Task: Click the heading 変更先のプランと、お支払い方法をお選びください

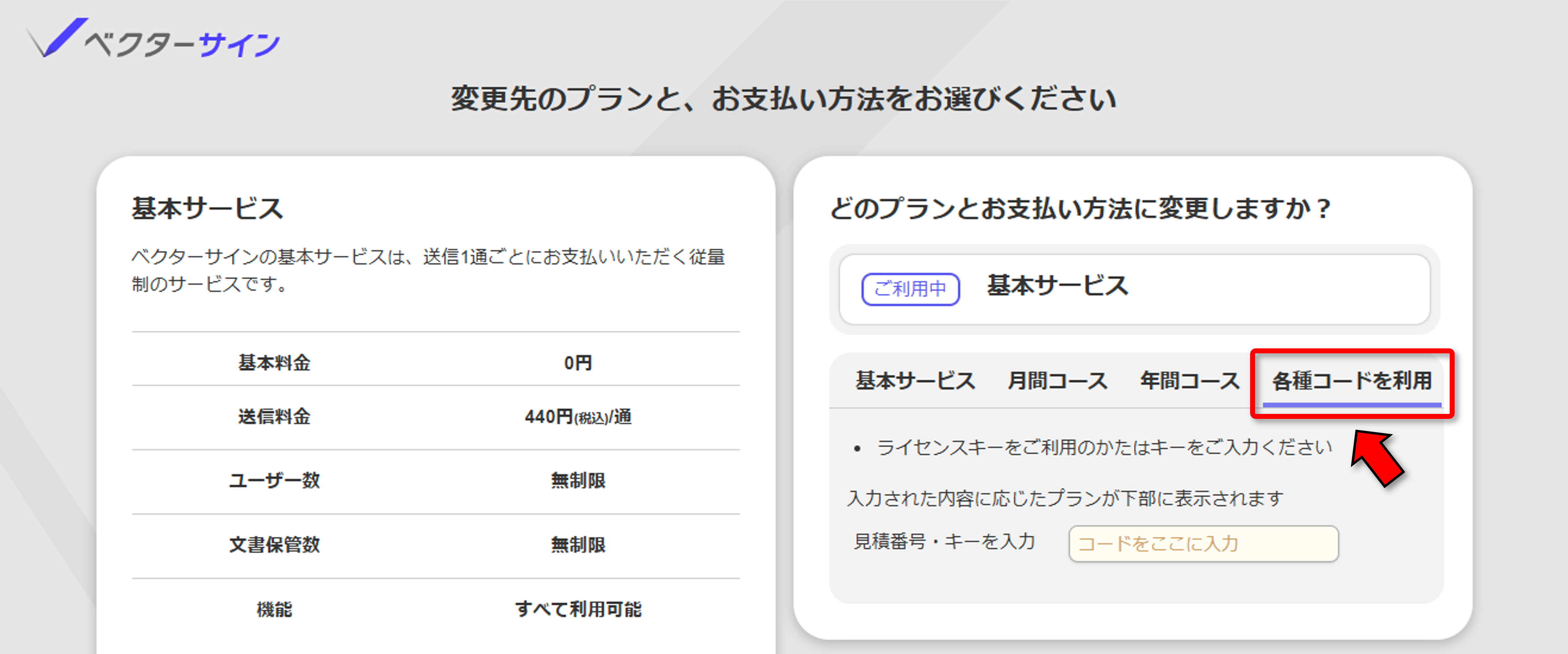Action: (783, 99)
